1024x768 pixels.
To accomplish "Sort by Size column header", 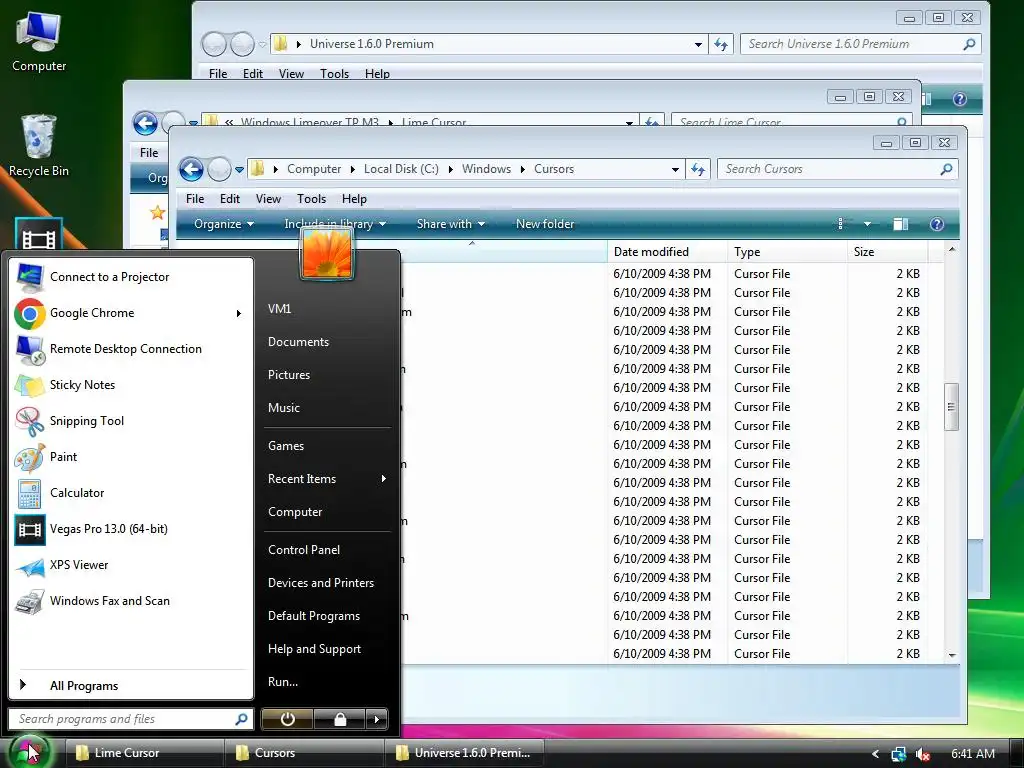I will [888, 251].
